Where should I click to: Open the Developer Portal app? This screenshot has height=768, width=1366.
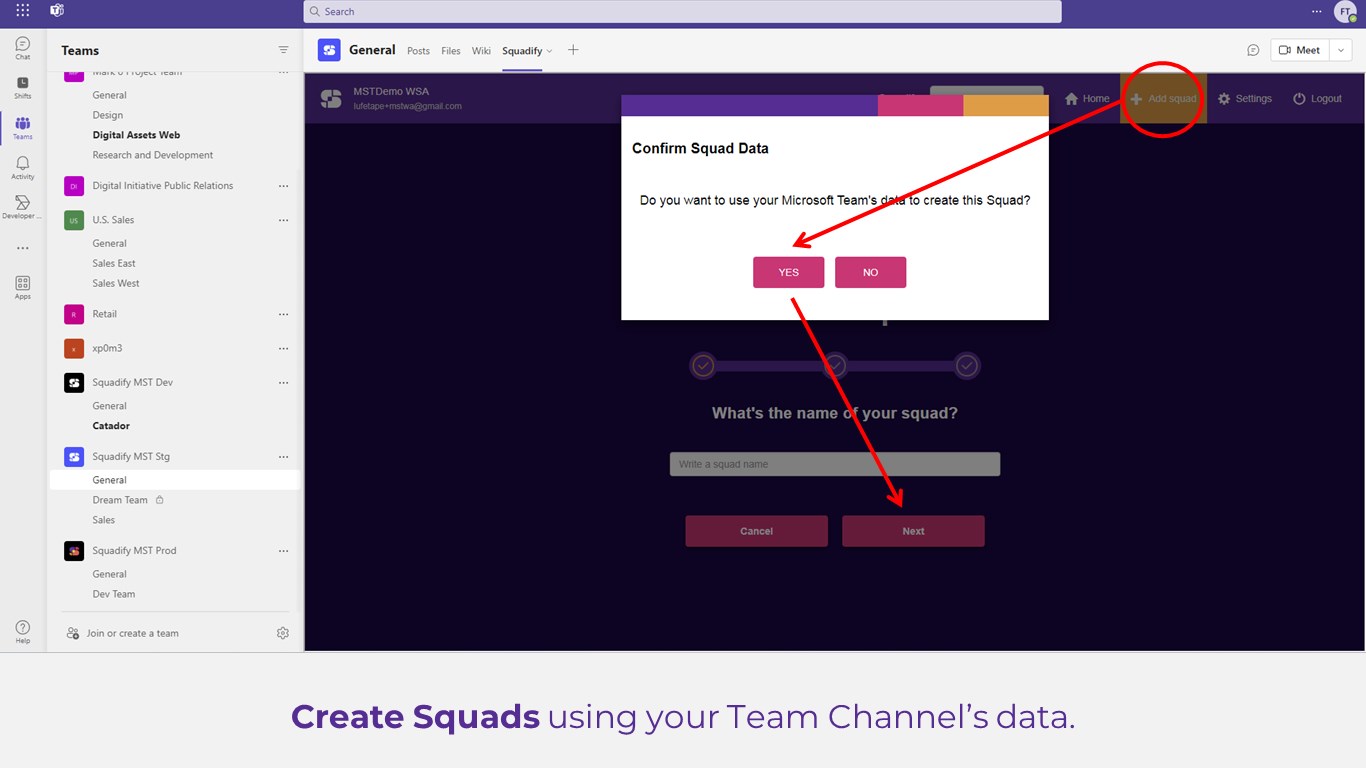click(22, 208)
